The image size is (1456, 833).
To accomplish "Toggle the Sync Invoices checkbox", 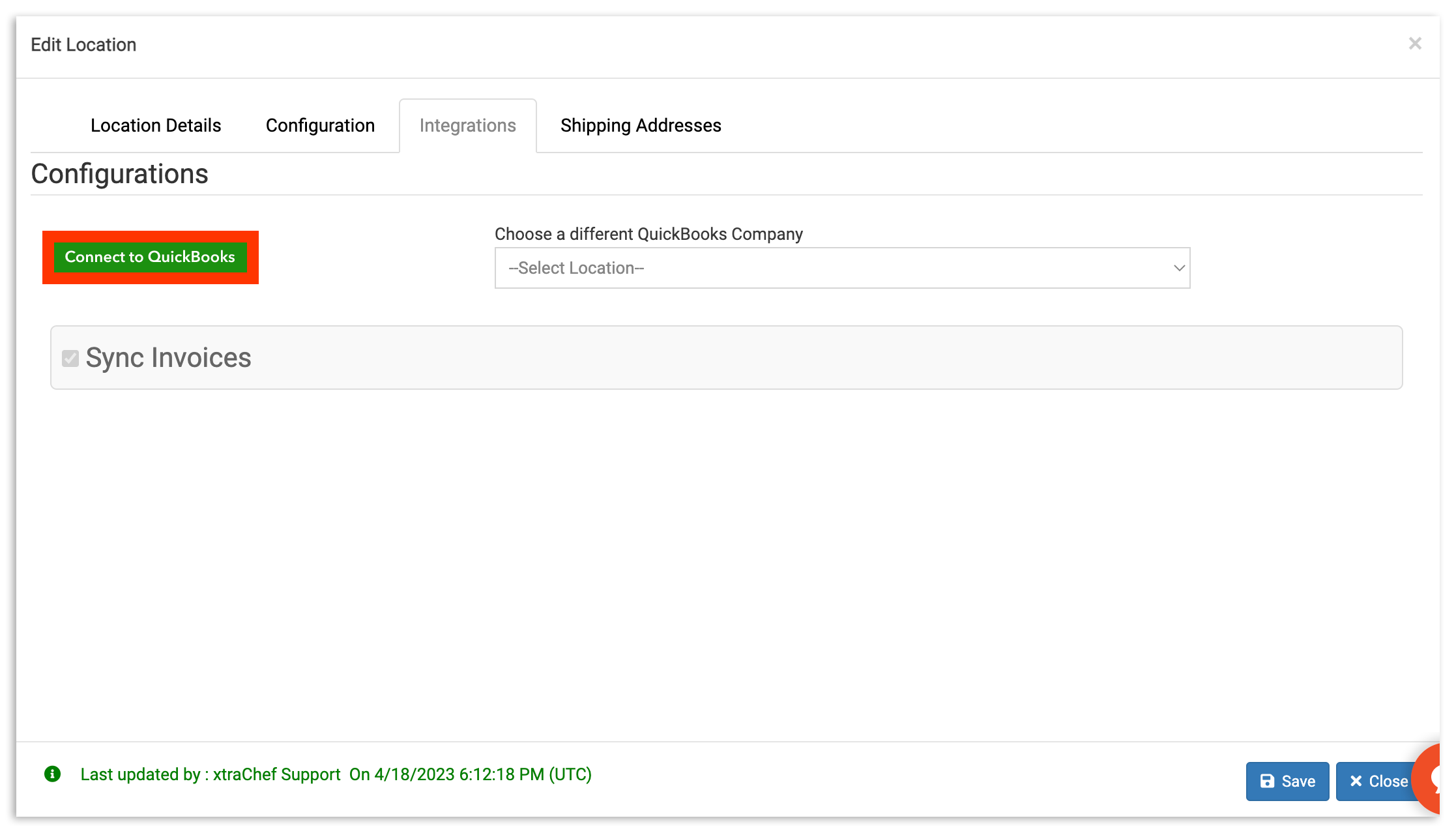I will pos(70,358).
